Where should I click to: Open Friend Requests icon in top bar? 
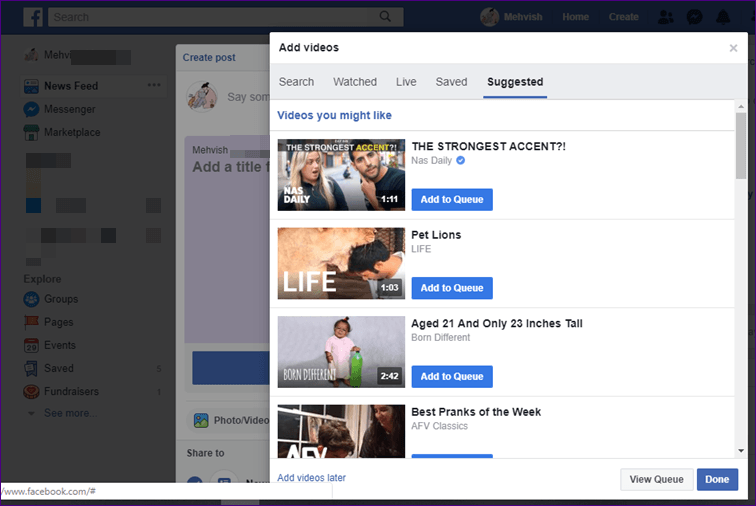(665, 17)
